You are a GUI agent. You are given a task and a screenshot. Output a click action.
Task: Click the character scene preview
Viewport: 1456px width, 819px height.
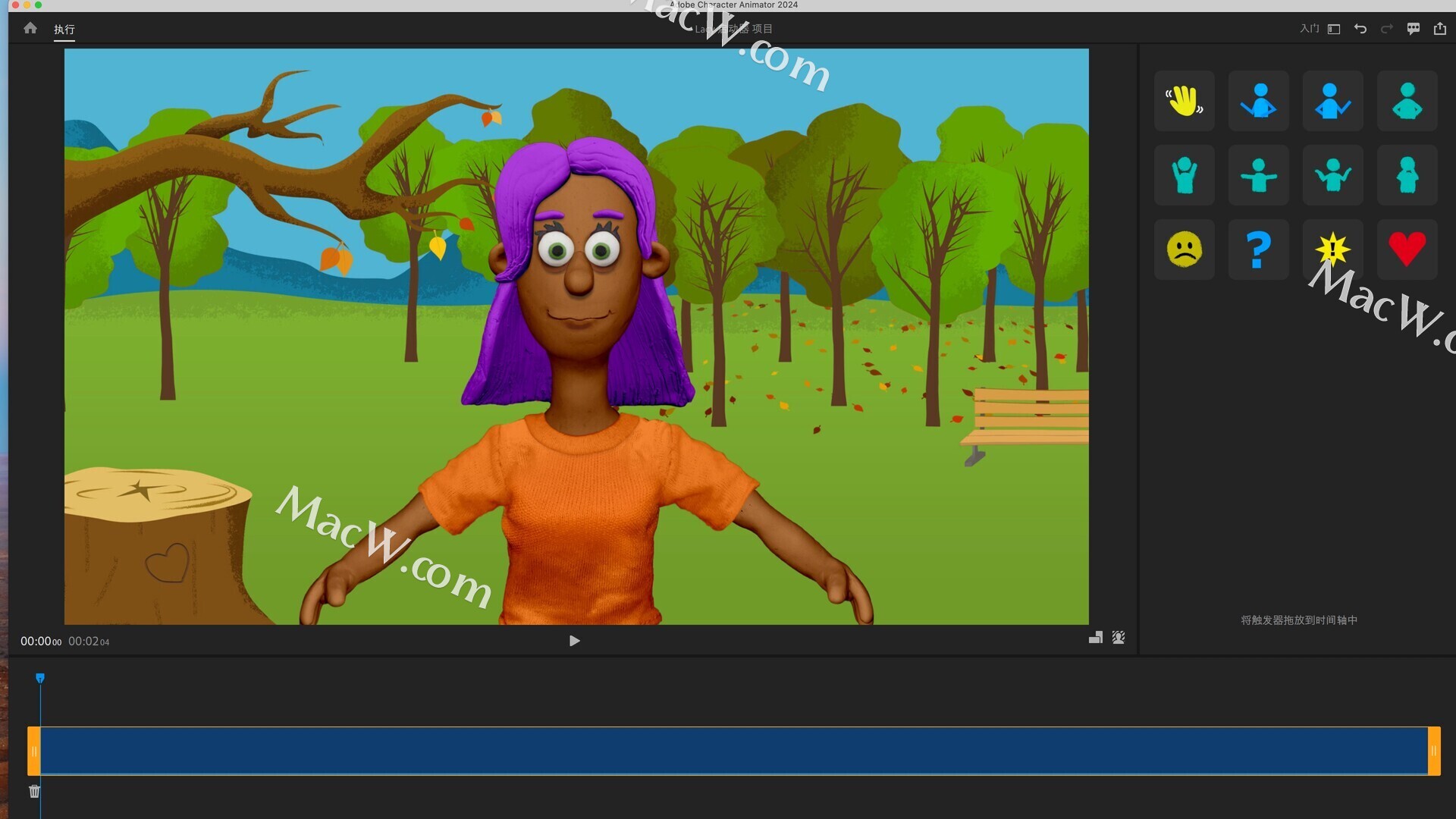coord(576,337)
